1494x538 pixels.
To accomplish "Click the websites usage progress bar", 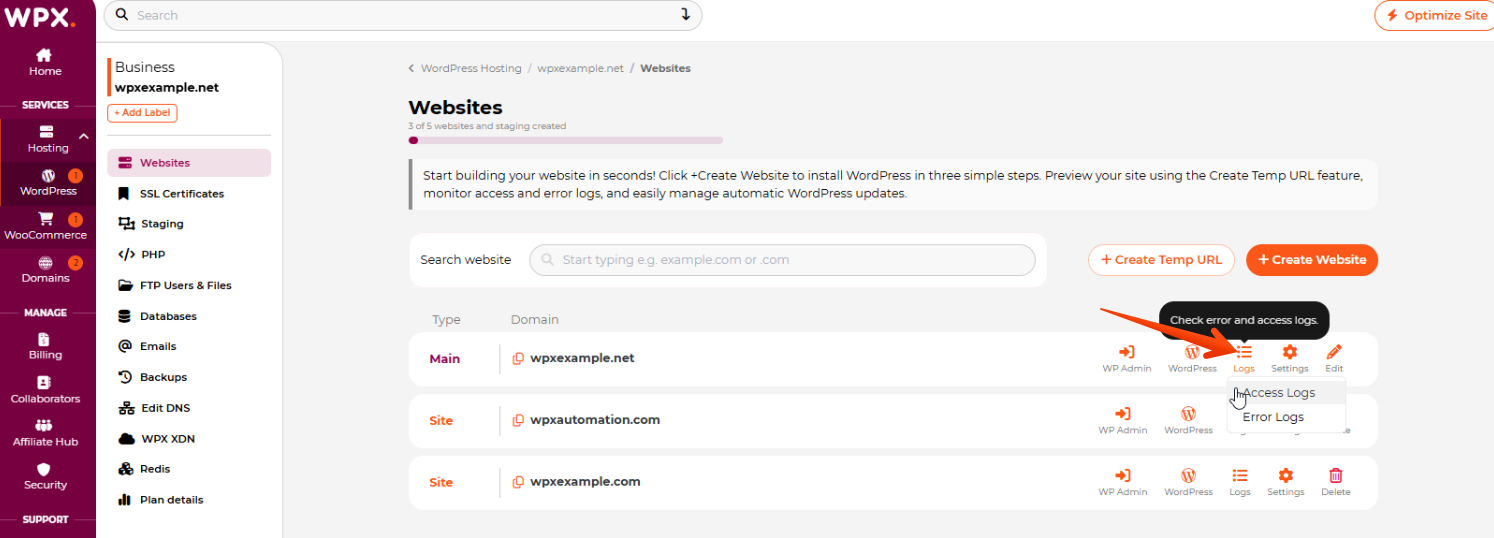I will (x=565, y=140).
